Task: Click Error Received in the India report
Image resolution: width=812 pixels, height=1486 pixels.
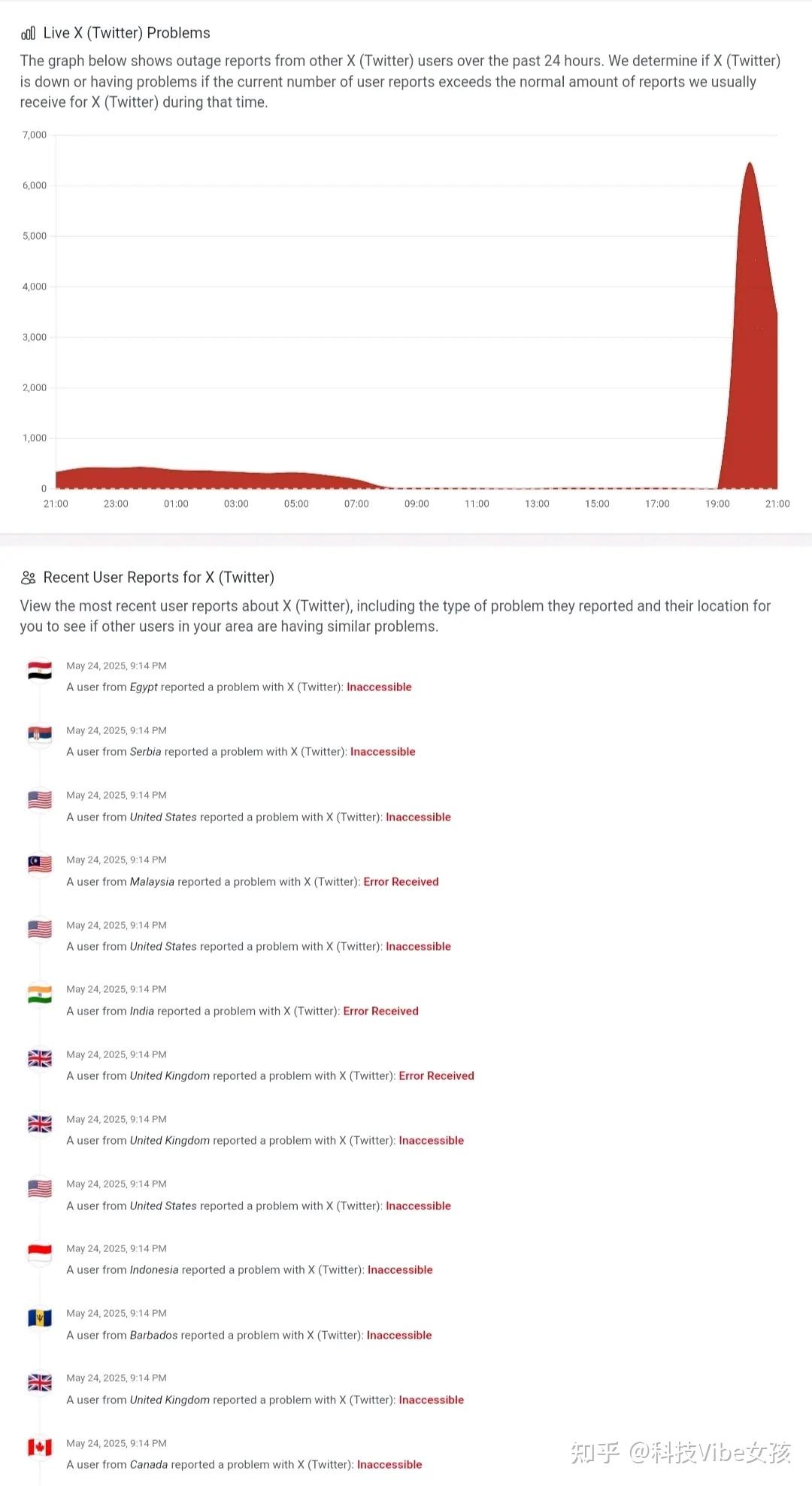Action: click(x=380, y=1011)
